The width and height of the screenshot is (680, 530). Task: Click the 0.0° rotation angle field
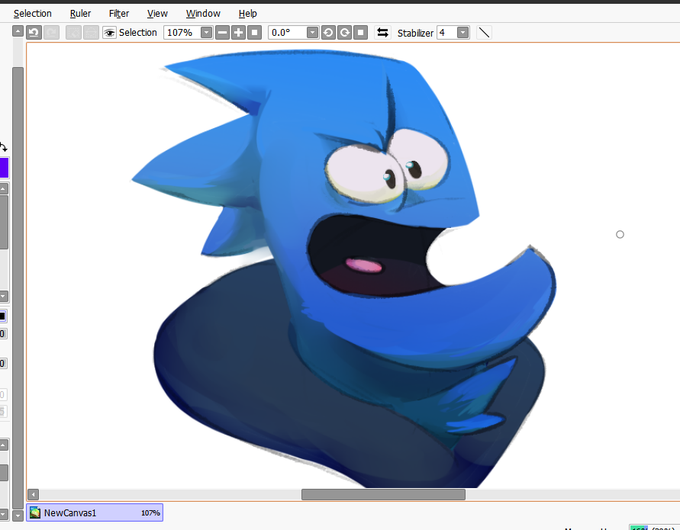pyautogui.click(x=288, y=33)
